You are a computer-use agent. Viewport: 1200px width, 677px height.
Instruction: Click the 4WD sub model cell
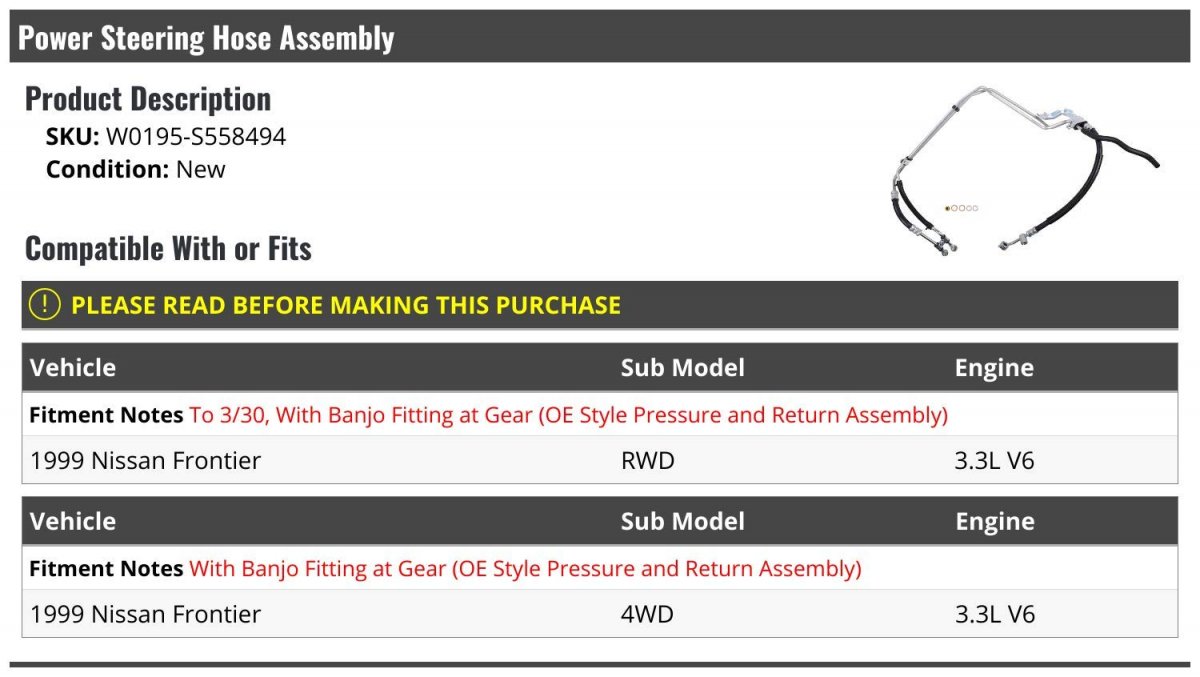647,614
